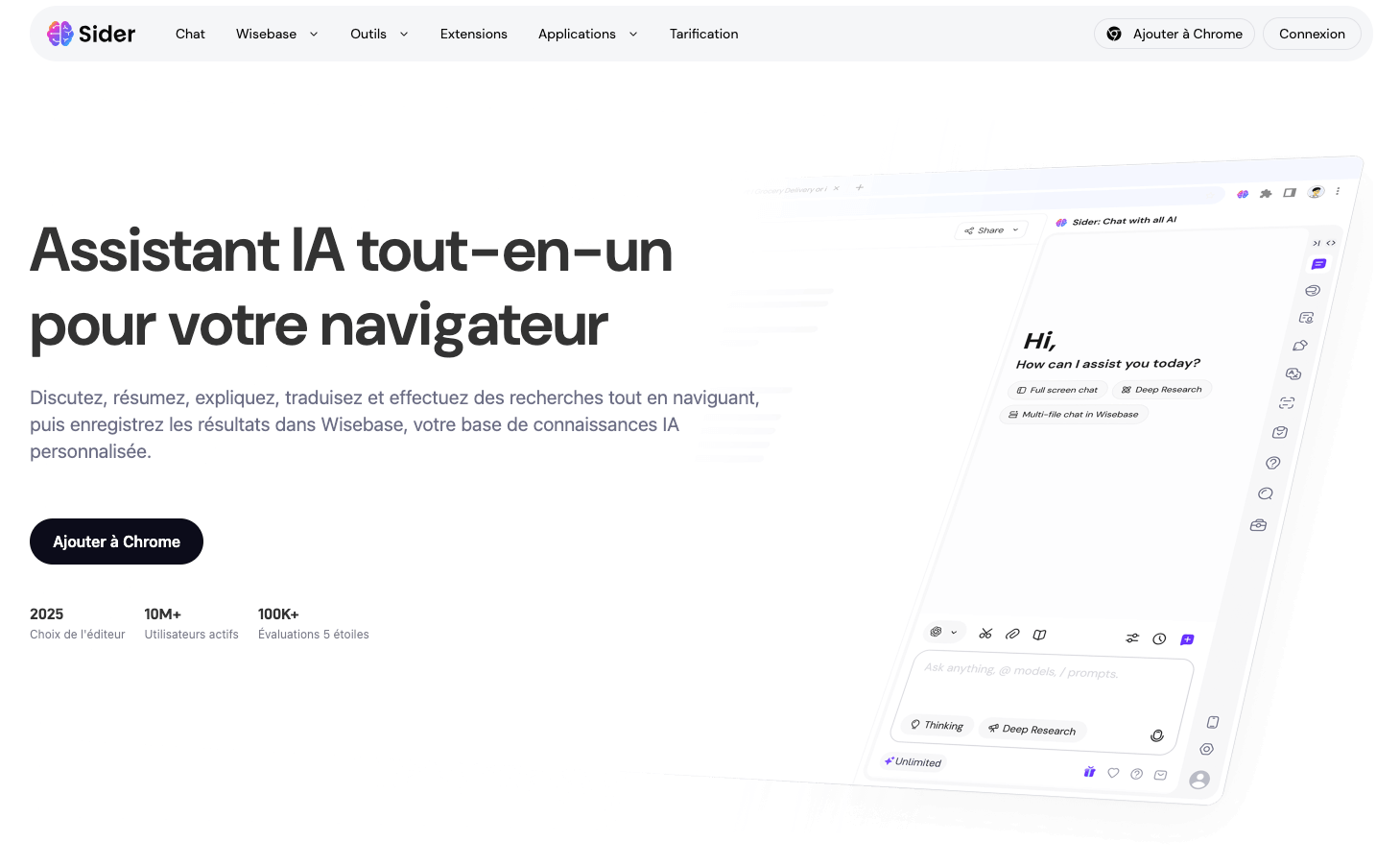
Task: Click the microphone icon in the prompt box
Action: [x=1157, y=735]
